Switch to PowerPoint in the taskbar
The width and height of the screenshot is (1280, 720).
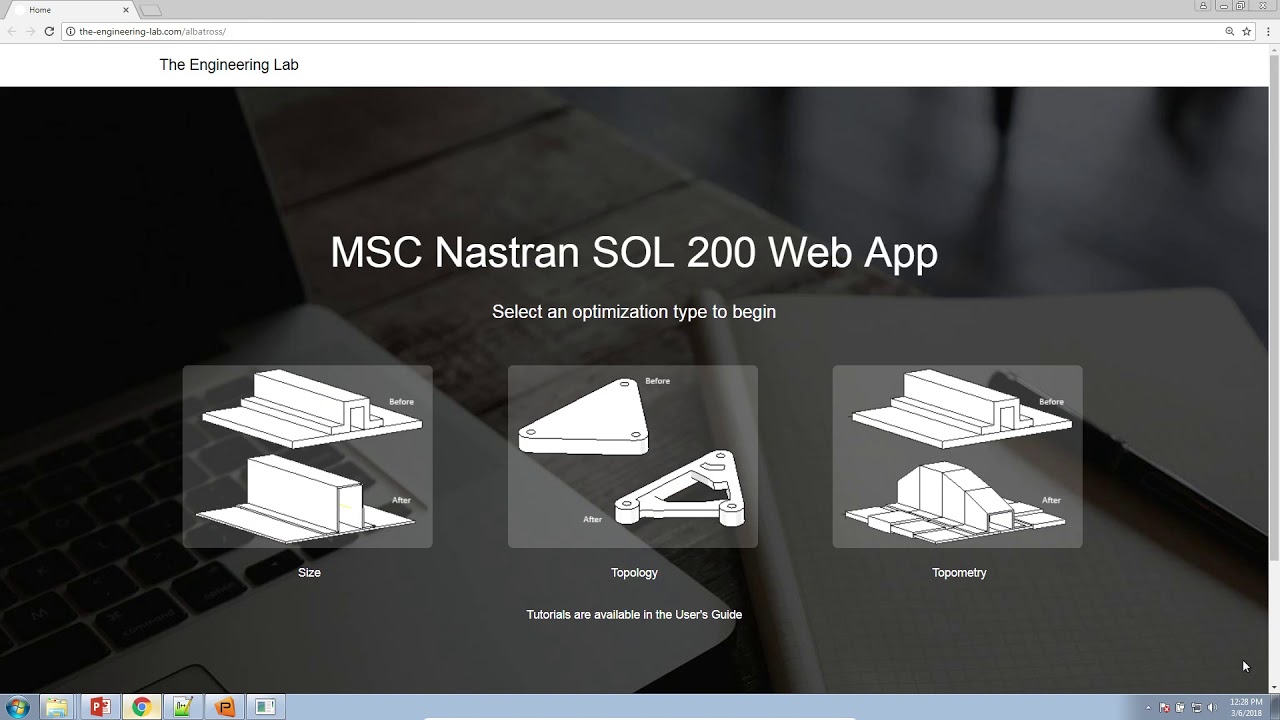click(x=99, y=707)
